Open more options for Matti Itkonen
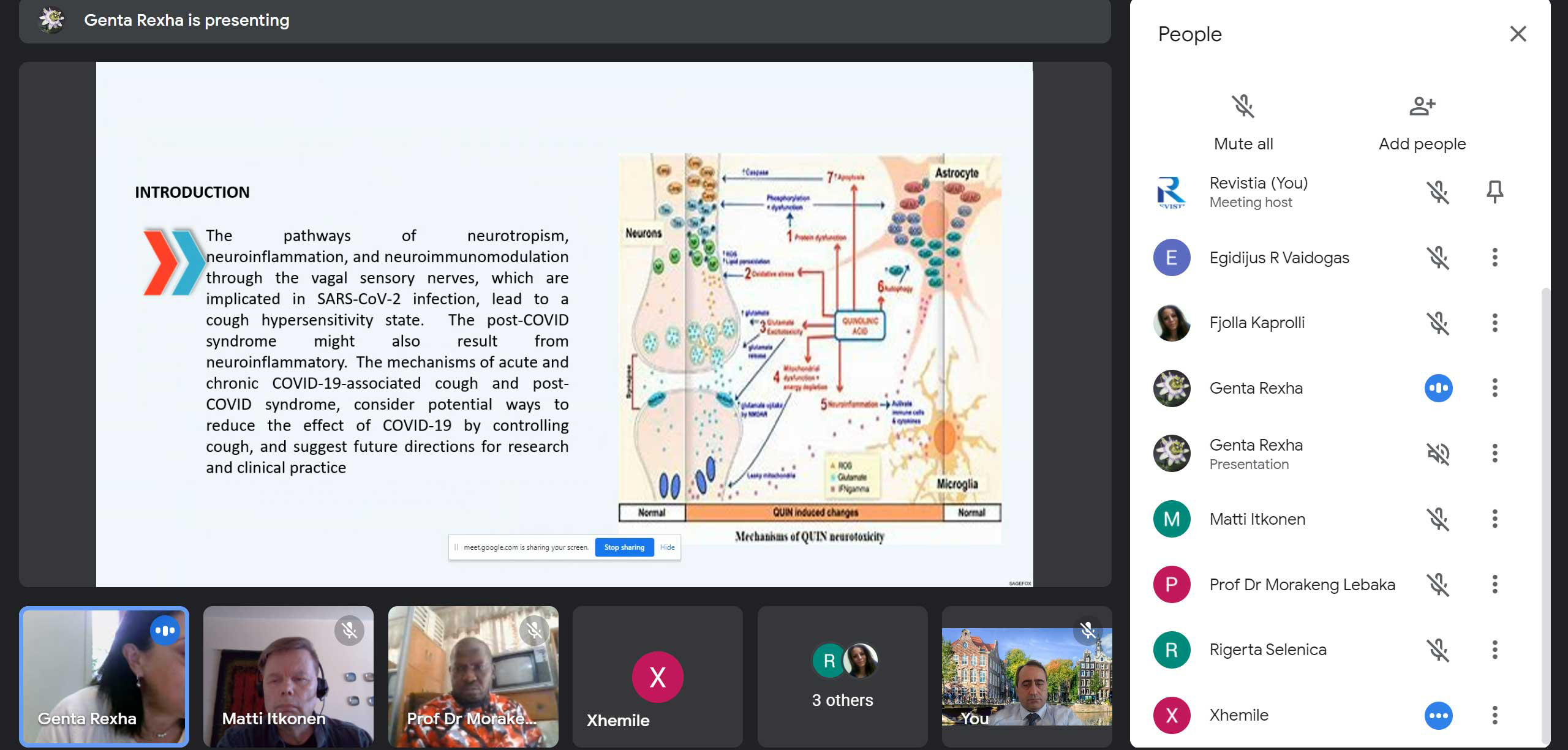This screenshot has width=1568, height=750. tap(1494, 519)
